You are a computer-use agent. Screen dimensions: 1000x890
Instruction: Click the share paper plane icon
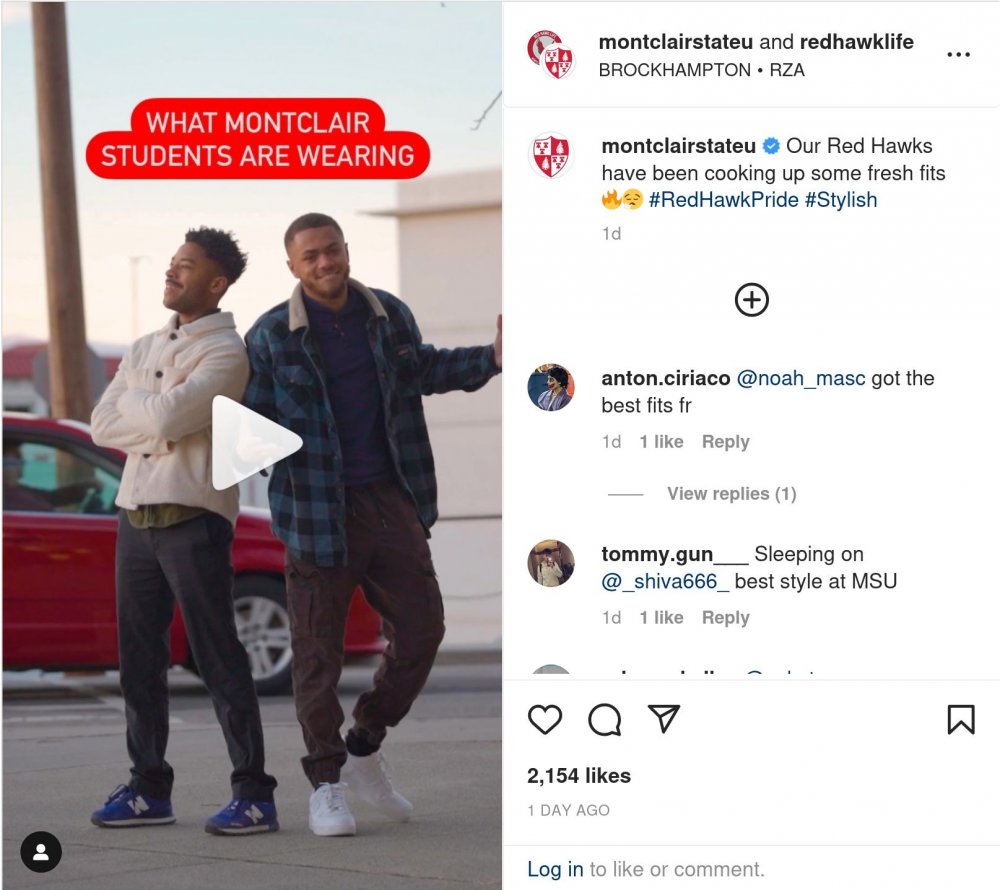[x=663, y=719]
